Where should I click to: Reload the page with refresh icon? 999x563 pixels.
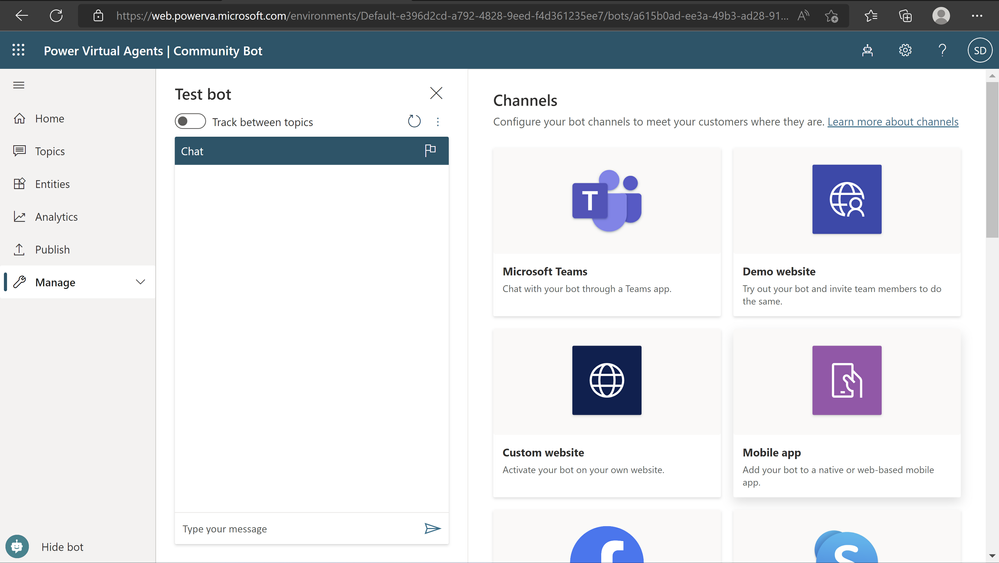click(x=56, y=16)
